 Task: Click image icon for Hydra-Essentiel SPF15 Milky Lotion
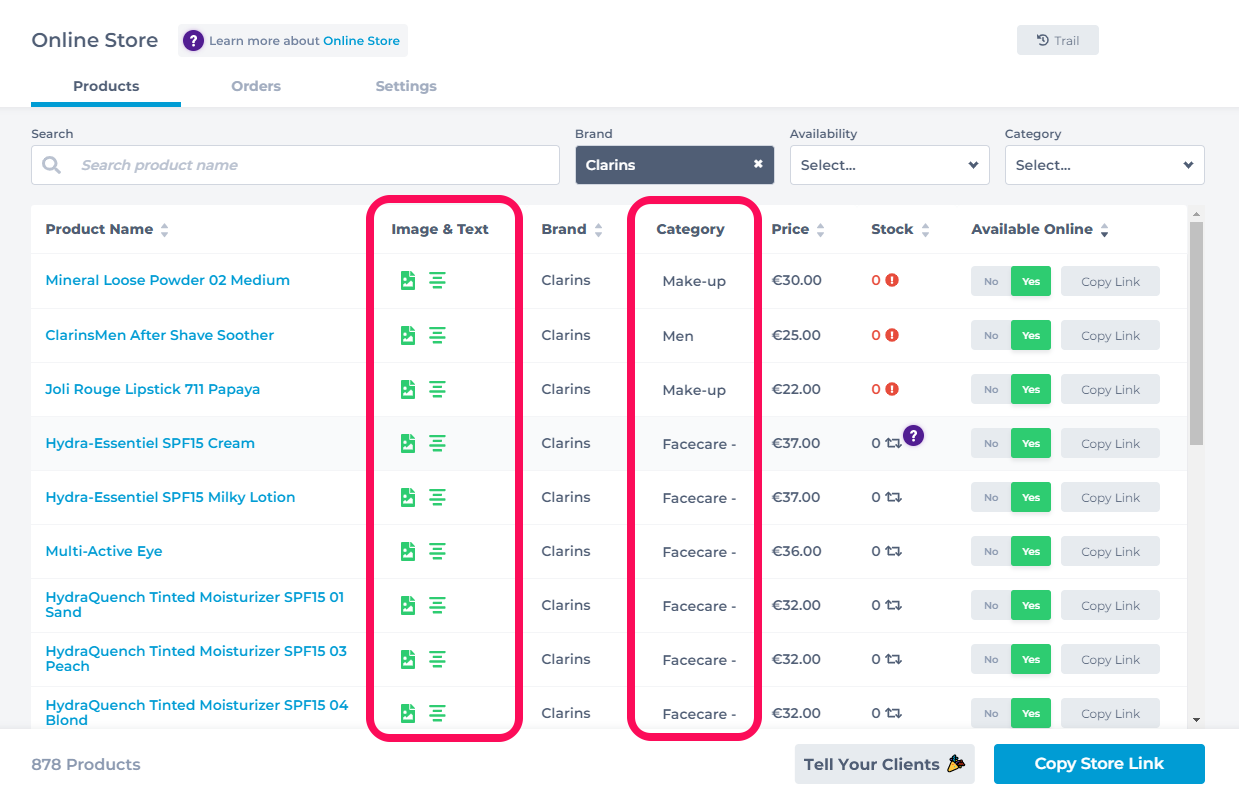[408, 497]
